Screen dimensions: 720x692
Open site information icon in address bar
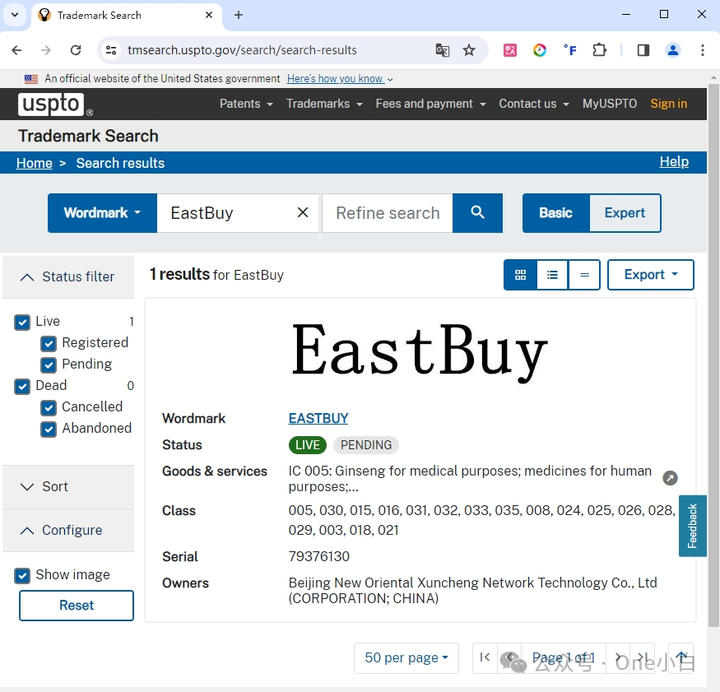(111, 50)
